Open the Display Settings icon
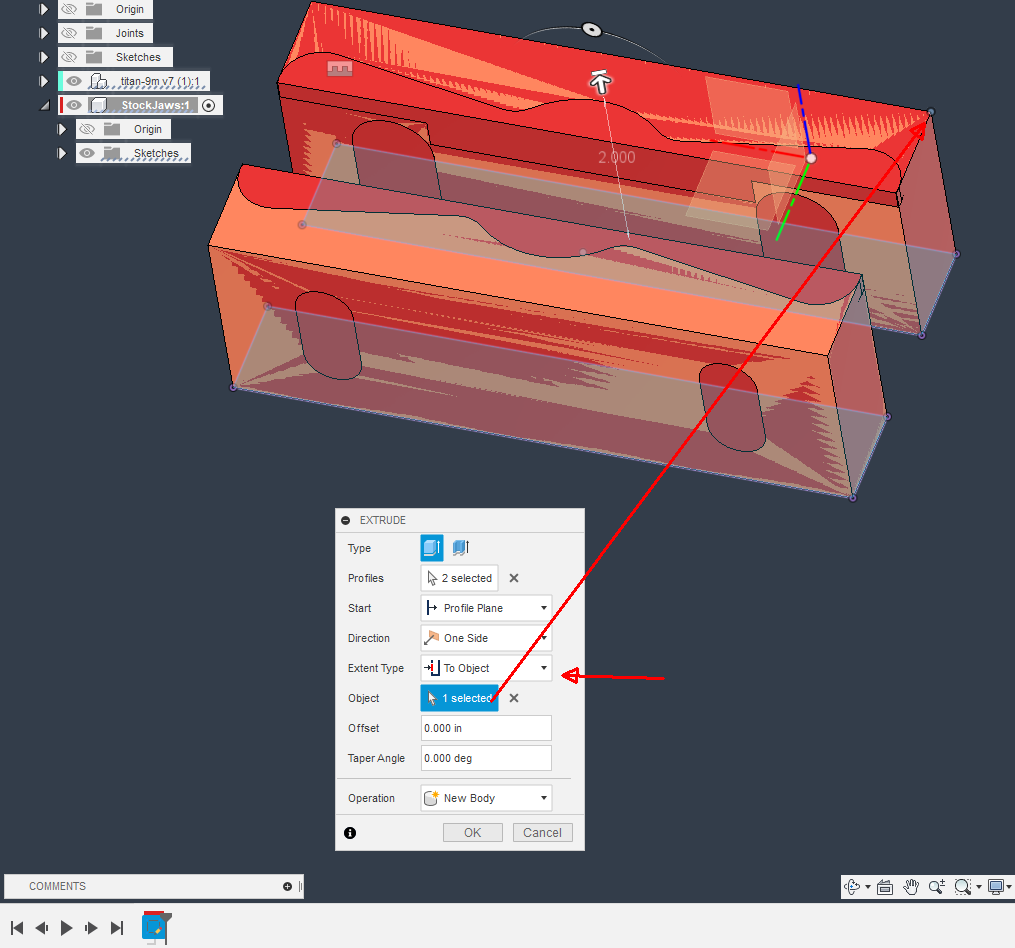This screenshot has width=1015, height=948. pos(993,887)
